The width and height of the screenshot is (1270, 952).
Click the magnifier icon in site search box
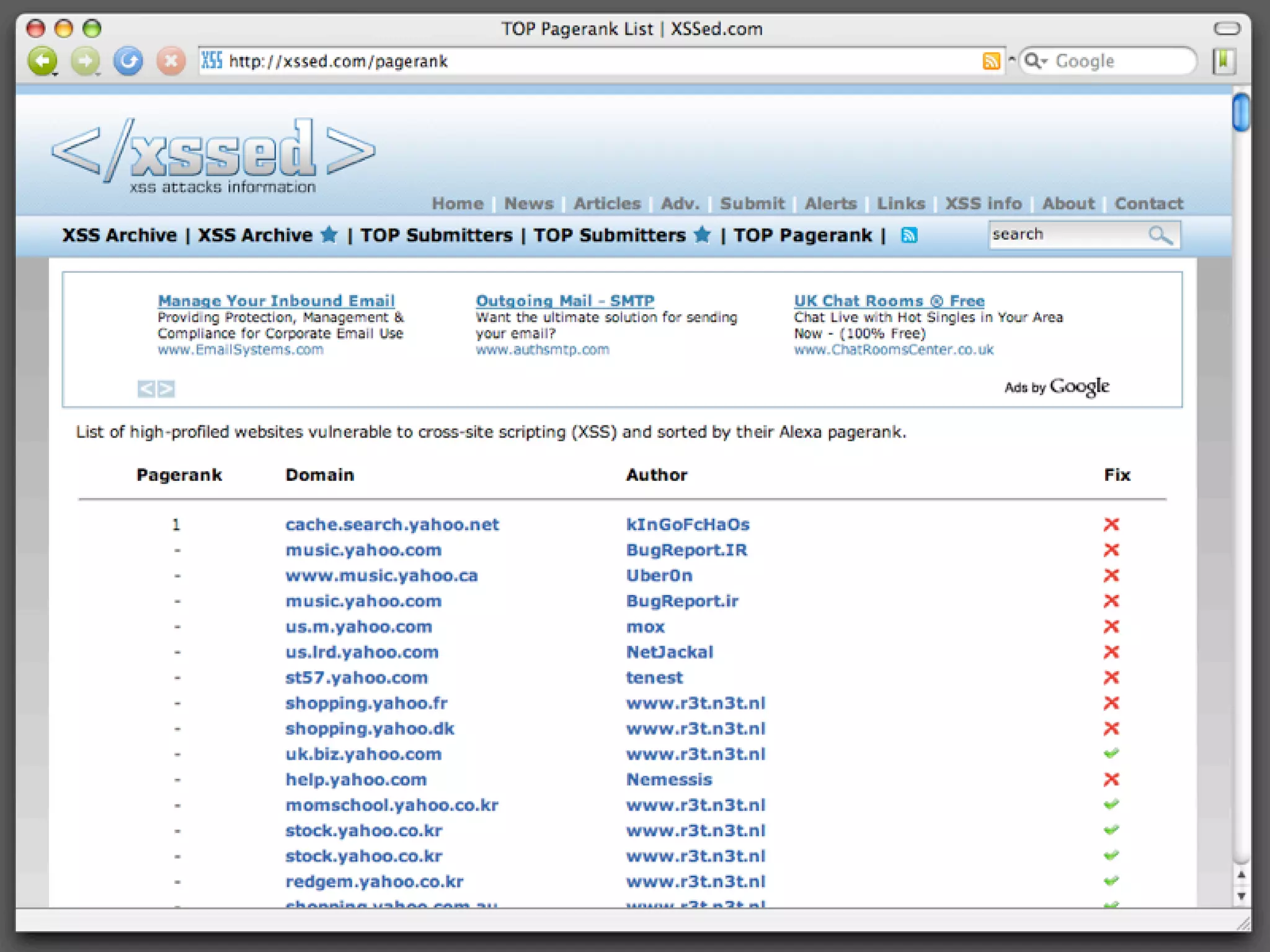1160,235
